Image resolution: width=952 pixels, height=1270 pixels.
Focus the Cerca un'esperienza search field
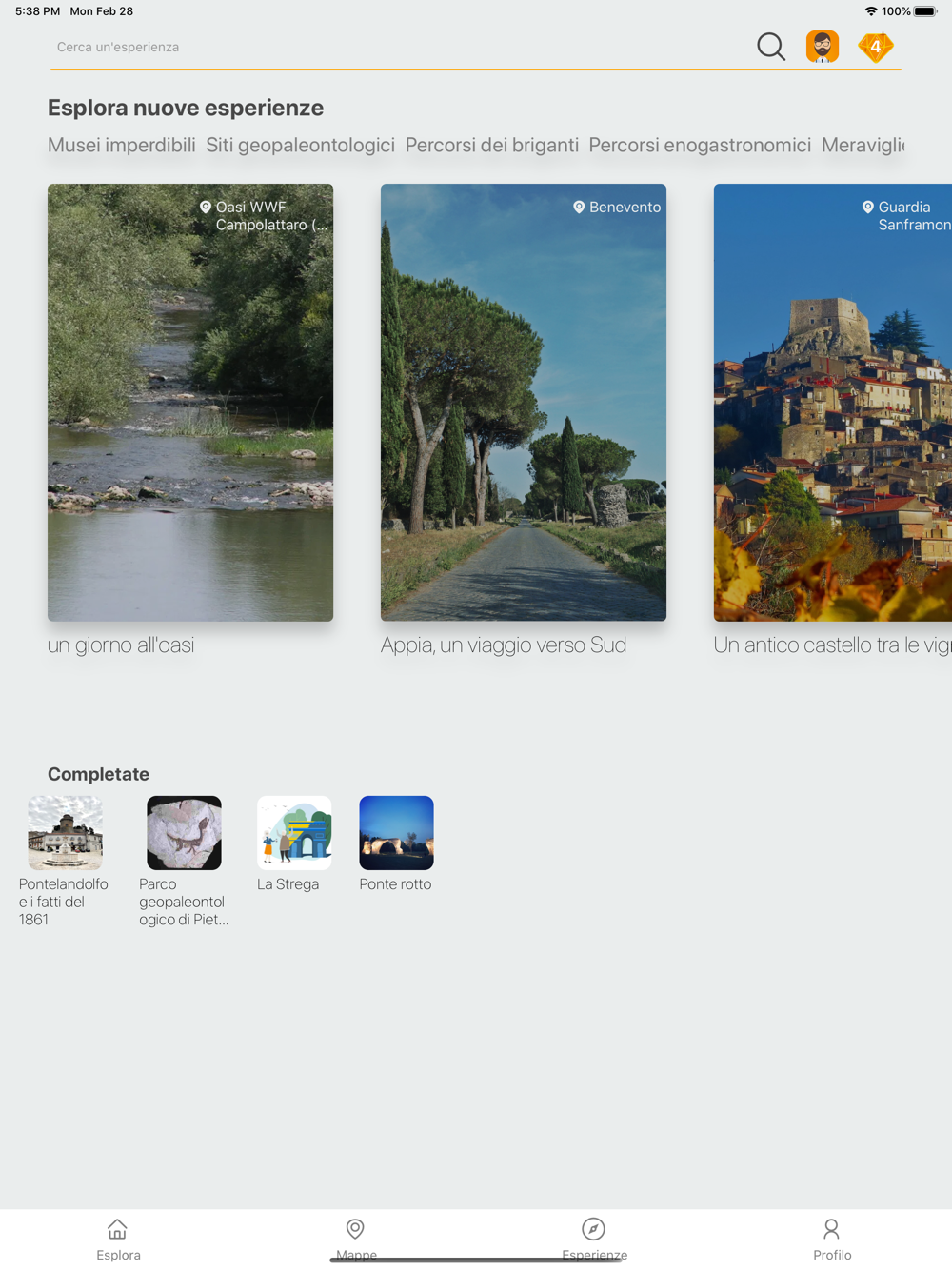(x=395, y=47)
